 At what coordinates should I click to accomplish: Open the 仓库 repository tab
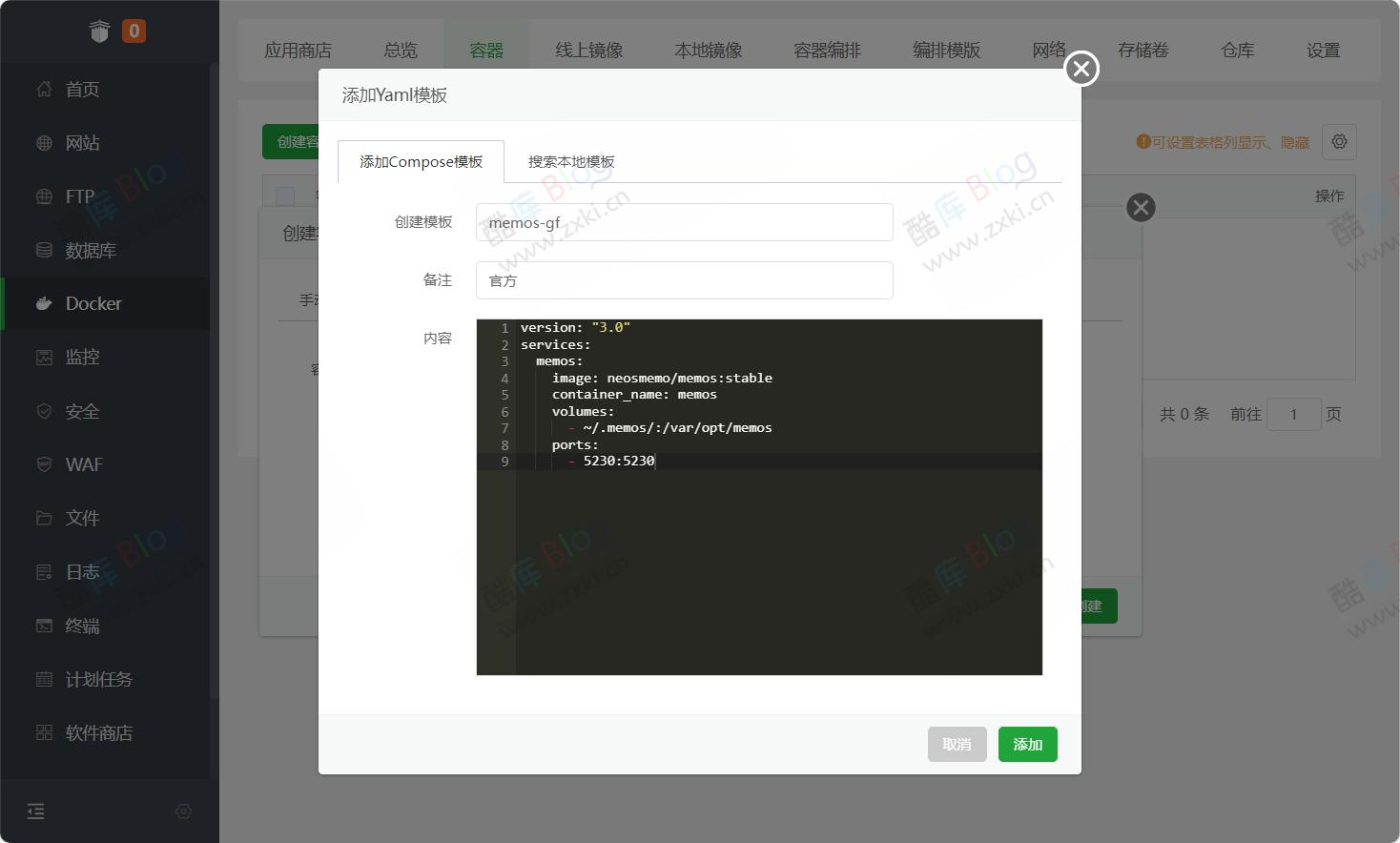point(1236,50)
